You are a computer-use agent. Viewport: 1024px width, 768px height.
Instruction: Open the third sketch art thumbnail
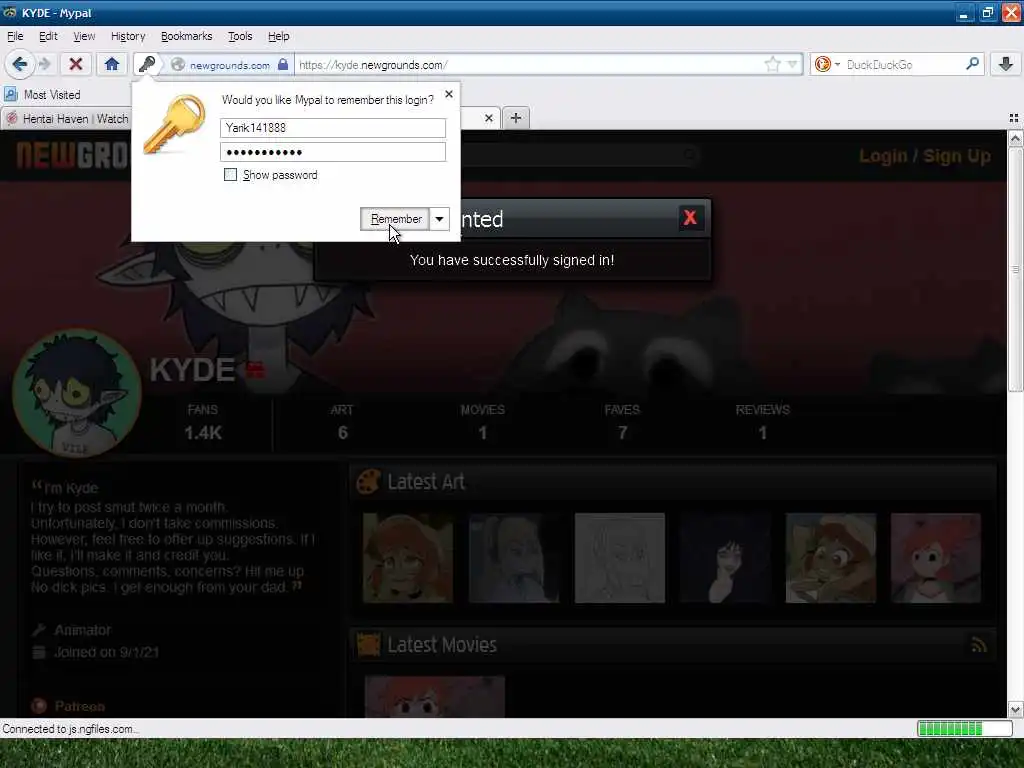coord(620,558)
